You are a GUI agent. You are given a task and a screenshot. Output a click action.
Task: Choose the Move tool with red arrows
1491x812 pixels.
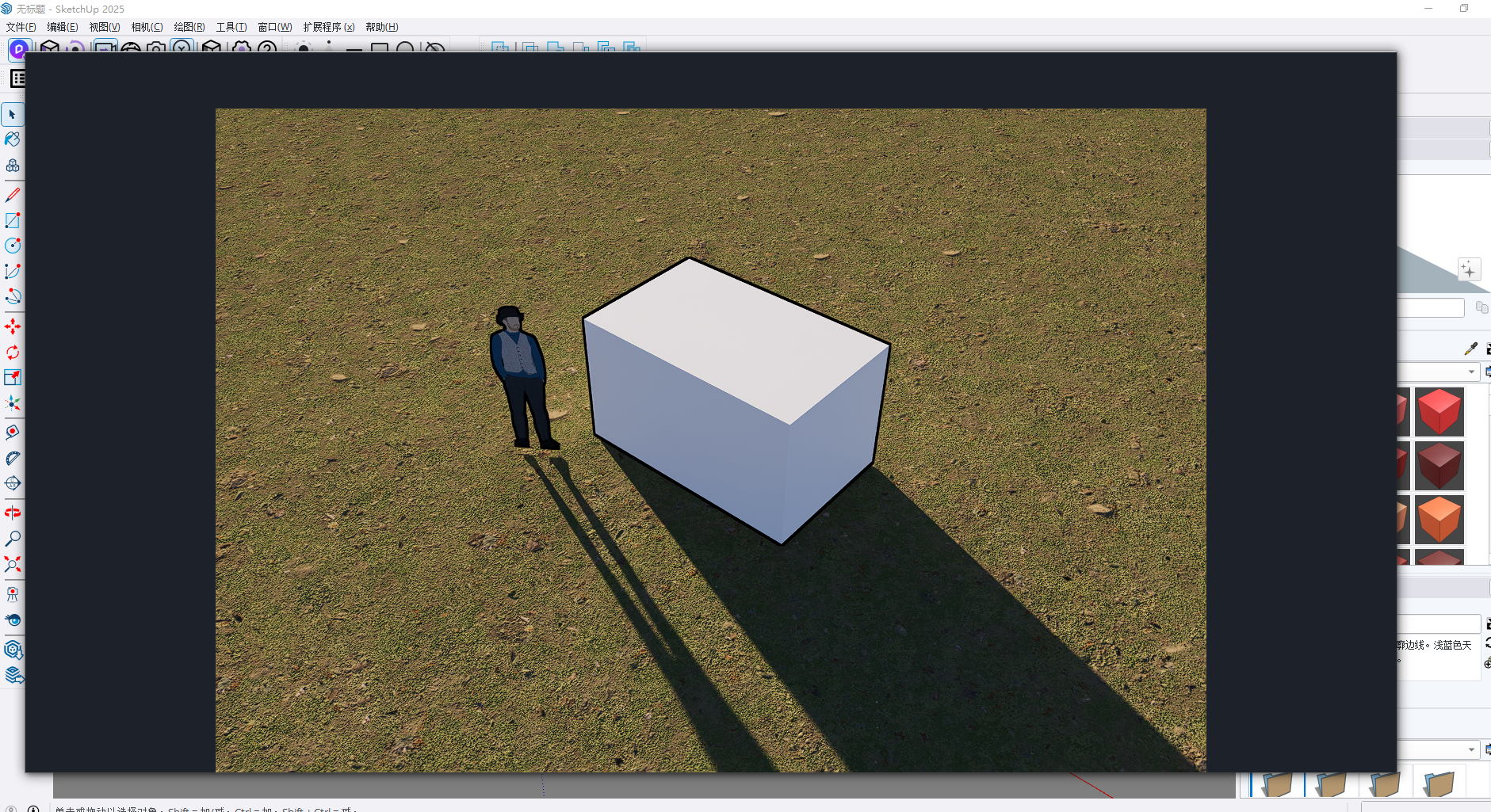coord(13,326)
